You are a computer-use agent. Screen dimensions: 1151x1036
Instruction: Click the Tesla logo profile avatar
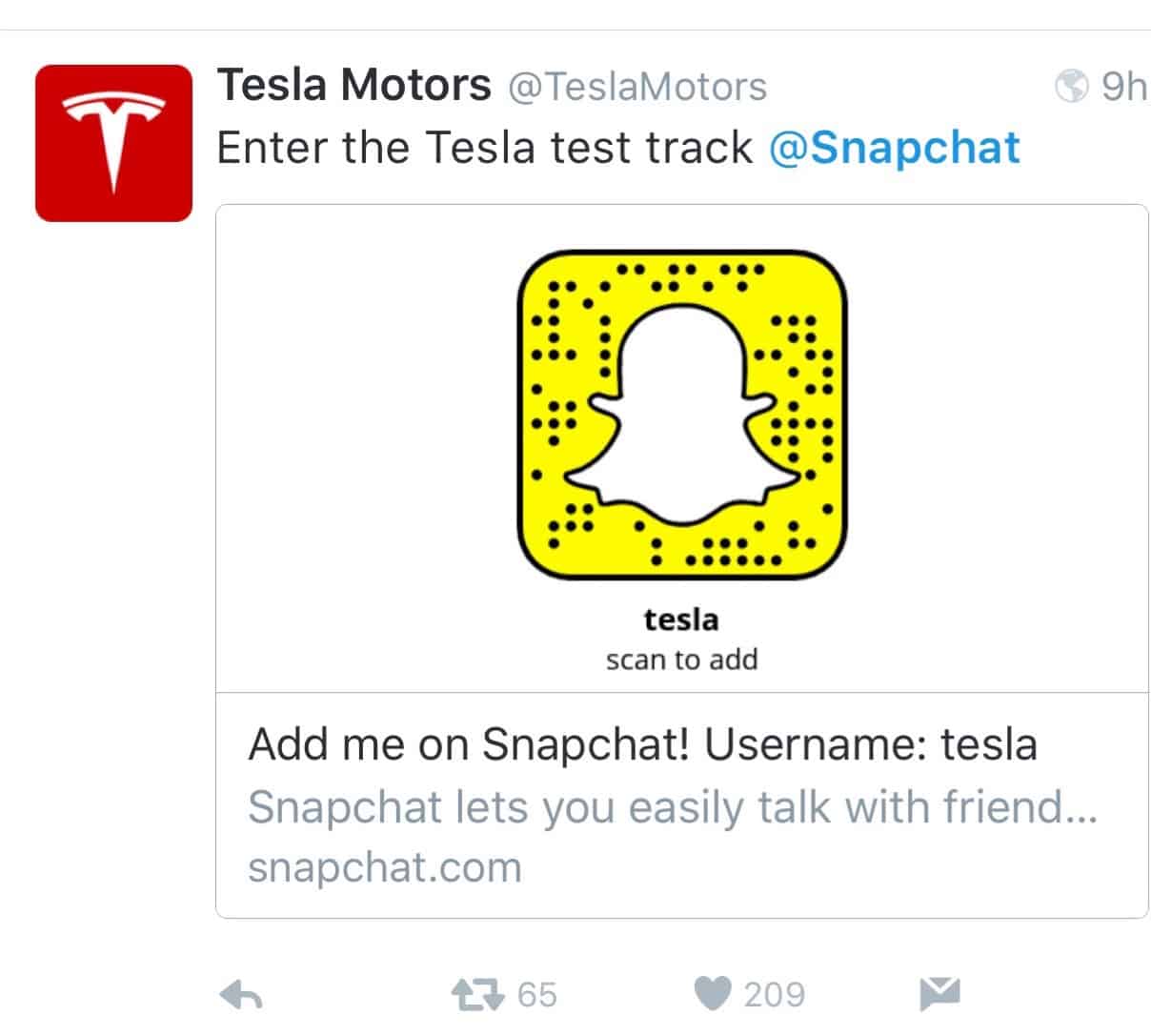(x=113, y=143)
